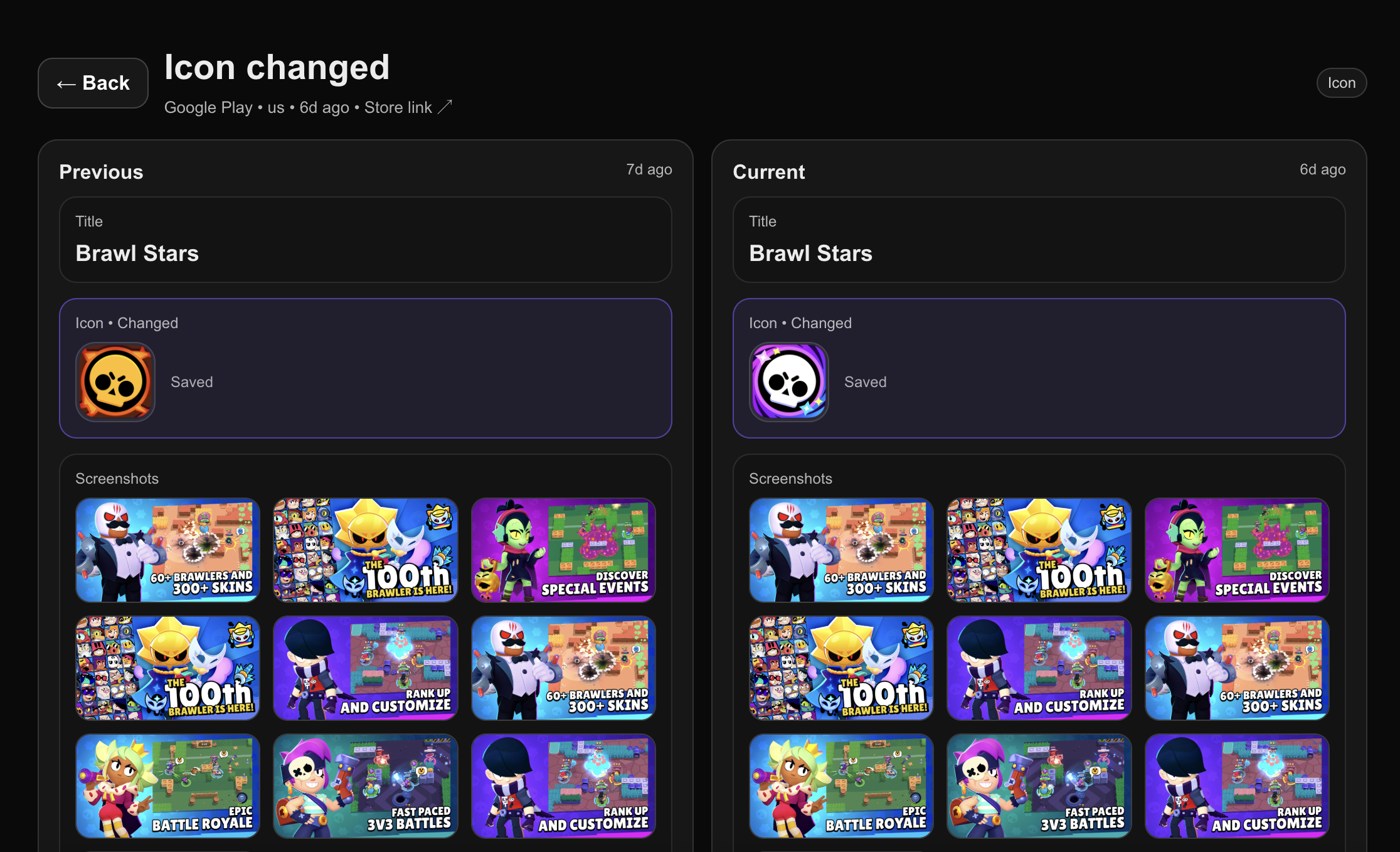
Task: Open Previous third-row 'Rank Up and Customize' screenshot
Action: coord(563,786)
